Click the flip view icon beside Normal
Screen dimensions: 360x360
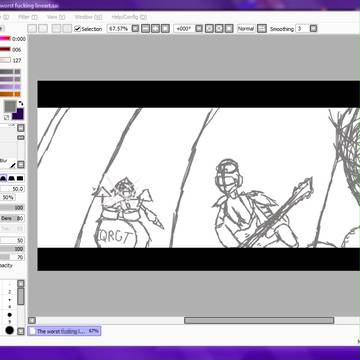click(262, 29)
